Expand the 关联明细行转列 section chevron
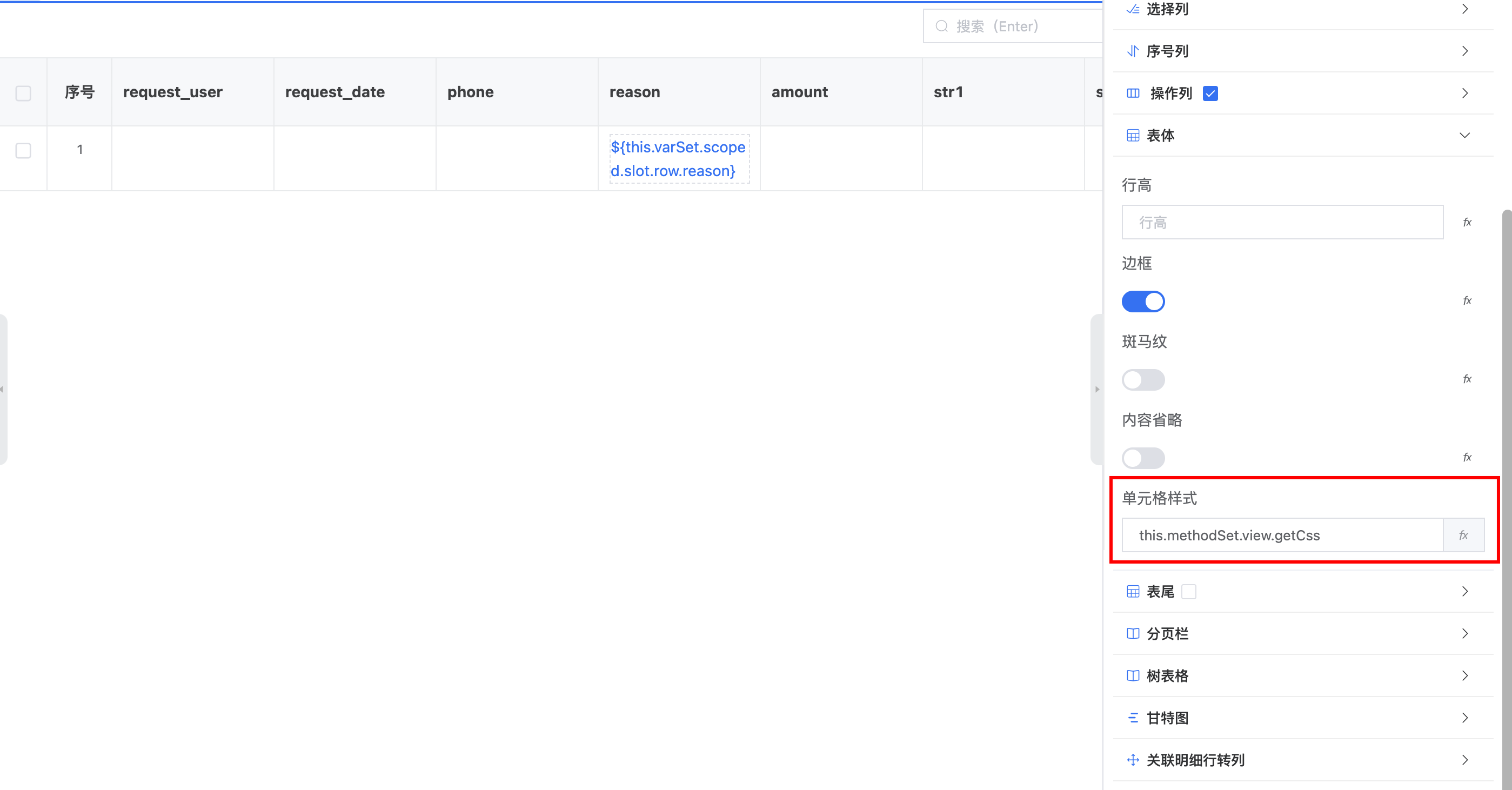The image size is (1512, 790). (1464, 760)
